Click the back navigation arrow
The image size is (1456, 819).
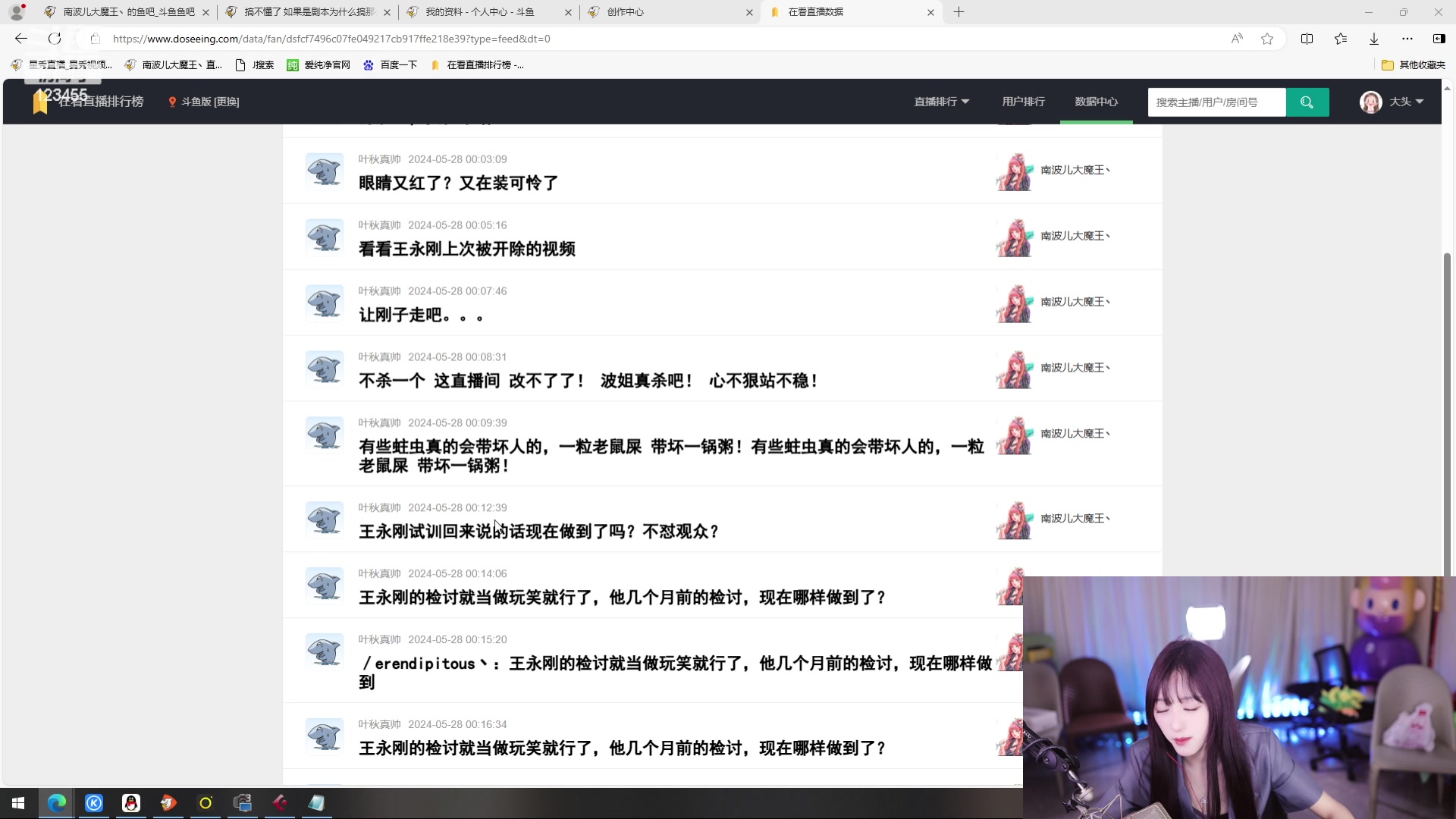click(x=20, y=39)
